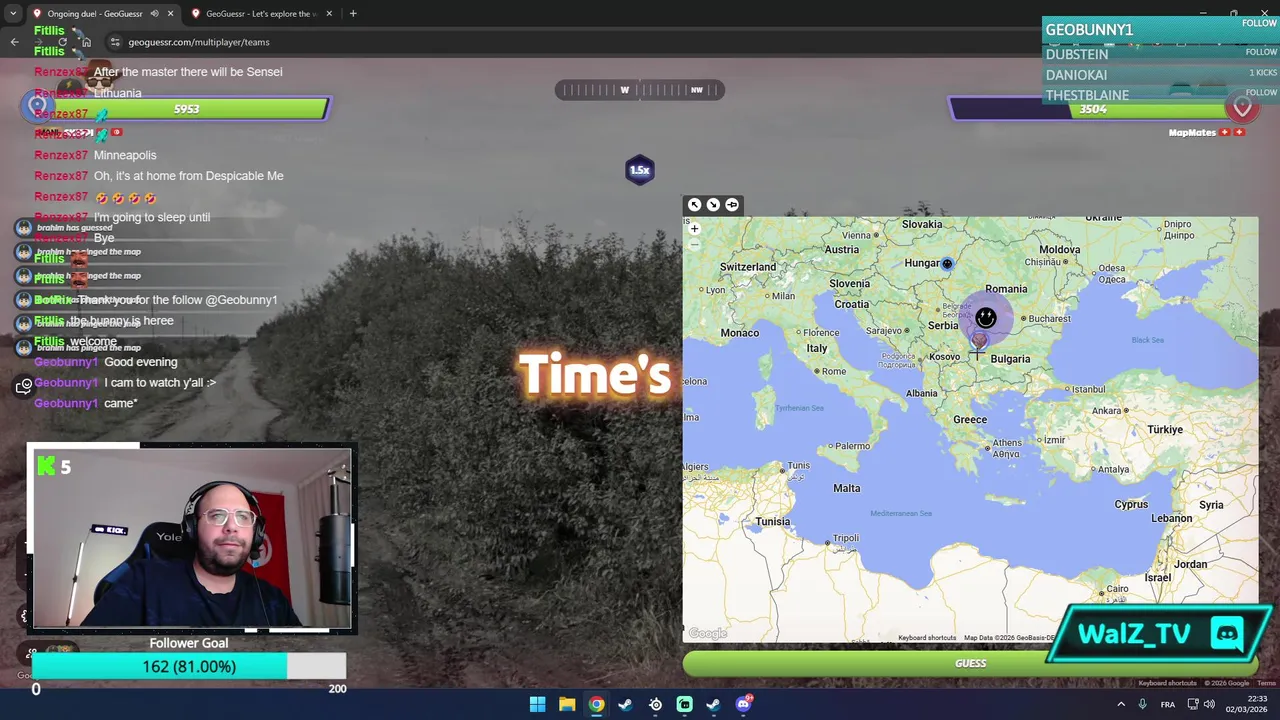This screenshot has height=720, width=1280.
Task: Submit the location with the GUESS button
Action: coord(970,663)
